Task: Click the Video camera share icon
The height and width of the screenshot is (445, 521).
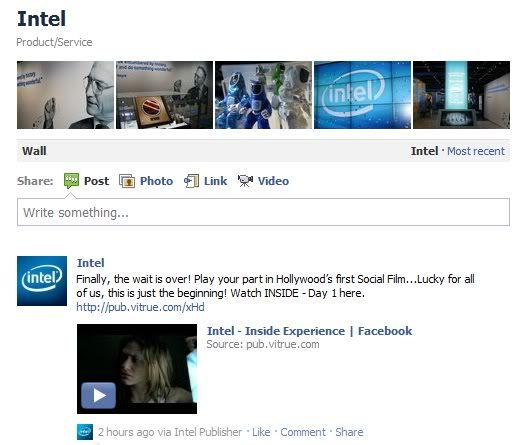Action: (245, 181)
